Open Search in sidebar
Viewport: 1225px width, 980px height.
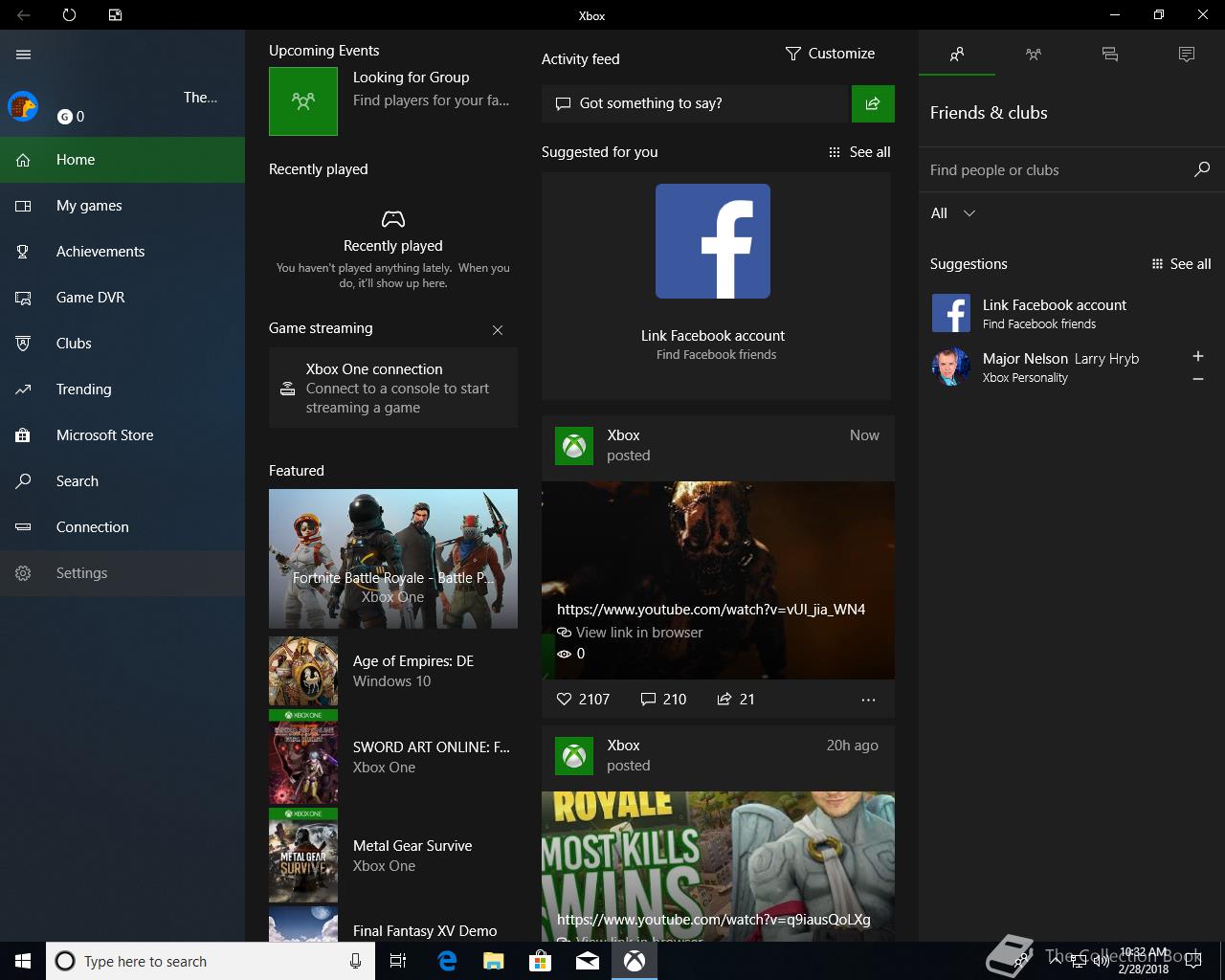pyautogui.click(x=122, y=481)
